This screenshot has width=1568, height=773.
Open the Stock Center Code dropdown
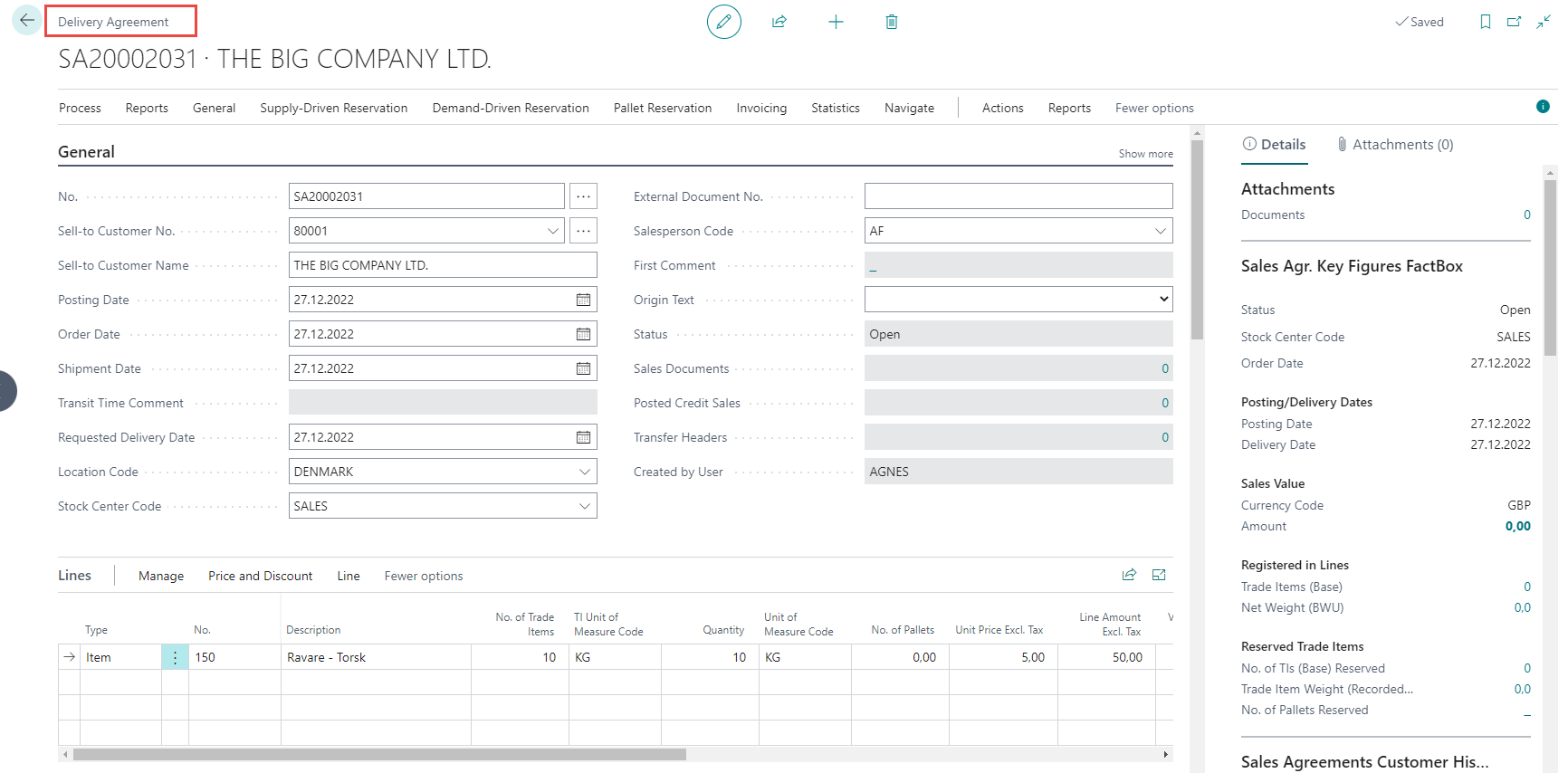point(584,506)
